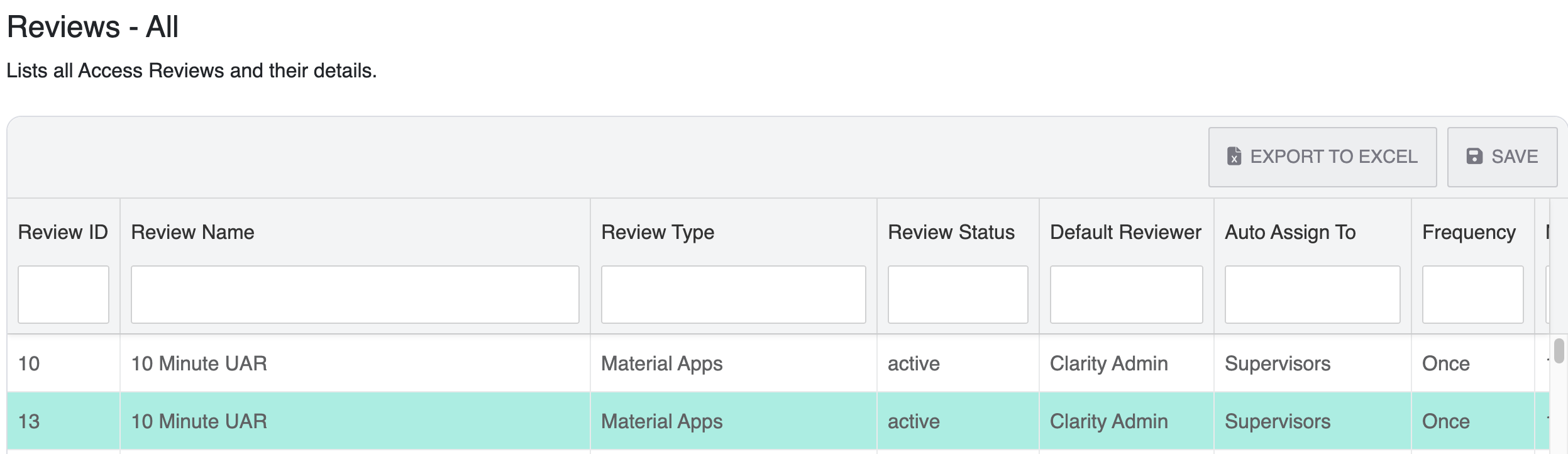1568x454 pixels.
Task: Focus the Auto Assign To filter field
Action: click(x=1312, y=294)
